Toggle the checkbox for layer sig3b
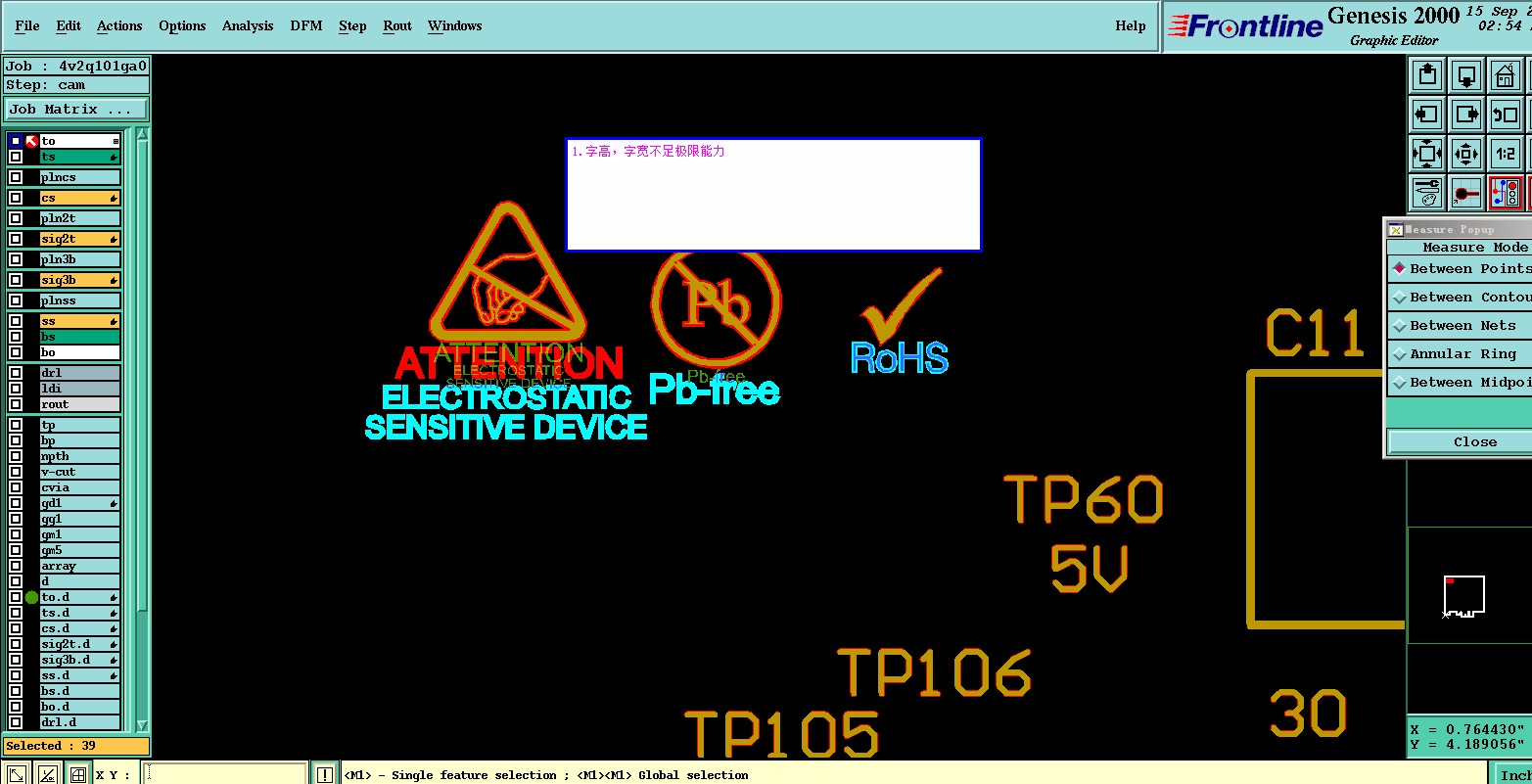The width and height of the screenshot is (1532, 784). (x=16, y=280)
